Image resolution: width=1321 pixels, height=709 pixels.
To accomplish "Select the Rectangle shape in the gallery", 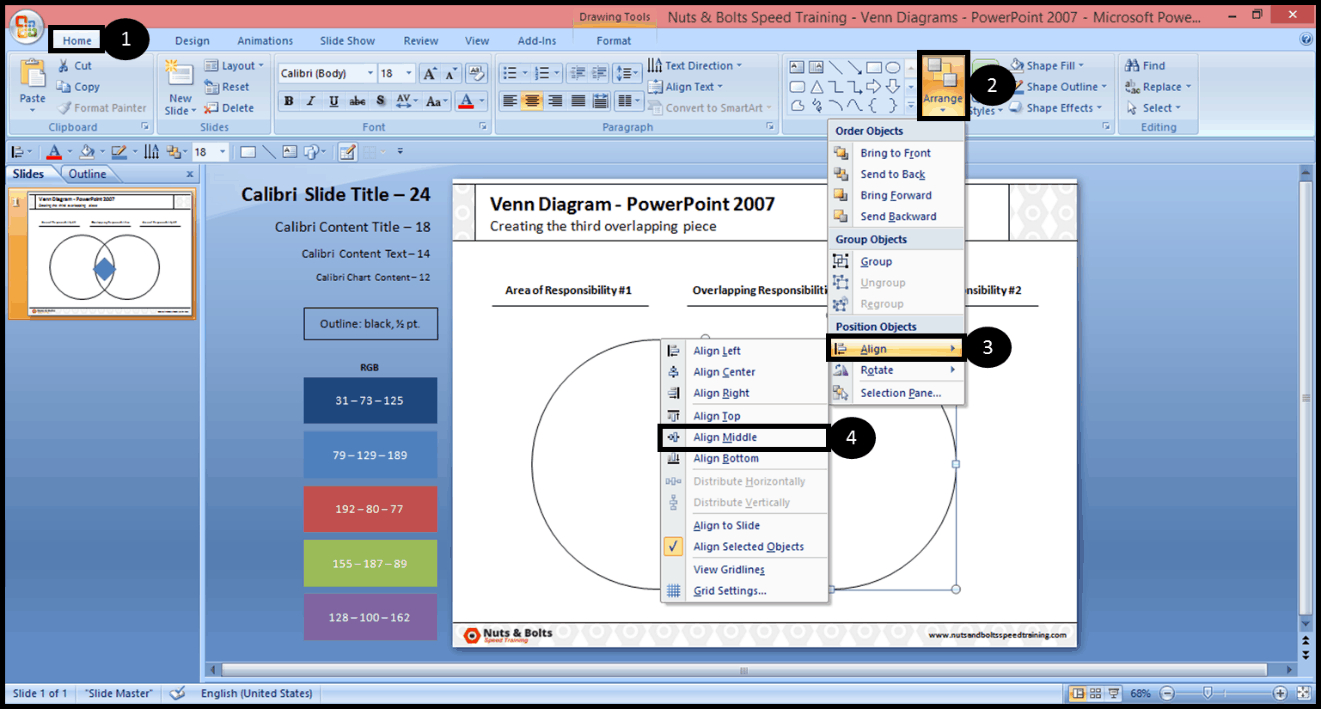I will (874, 67).
